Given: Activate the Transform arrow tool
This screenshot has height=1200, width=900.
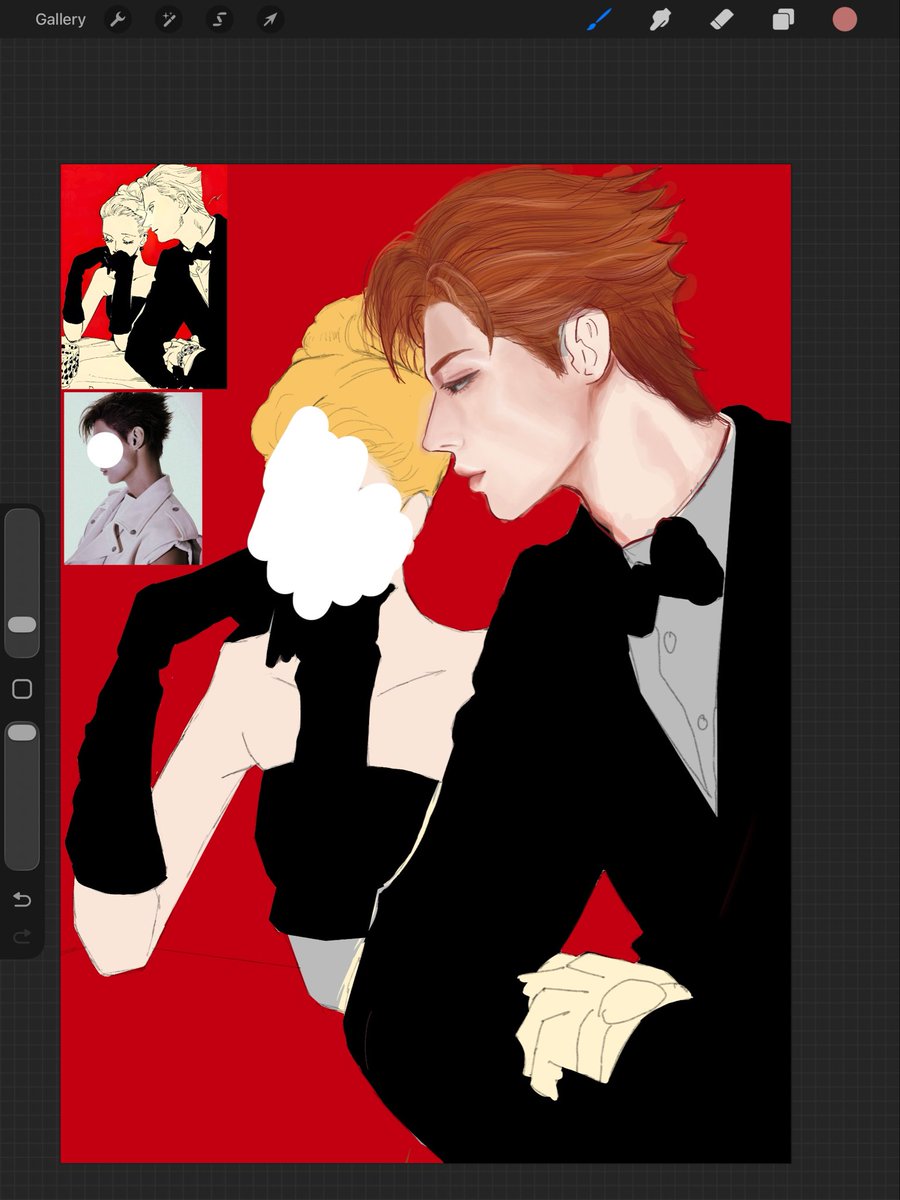Looking at the screenshot, I should (269, 20).
